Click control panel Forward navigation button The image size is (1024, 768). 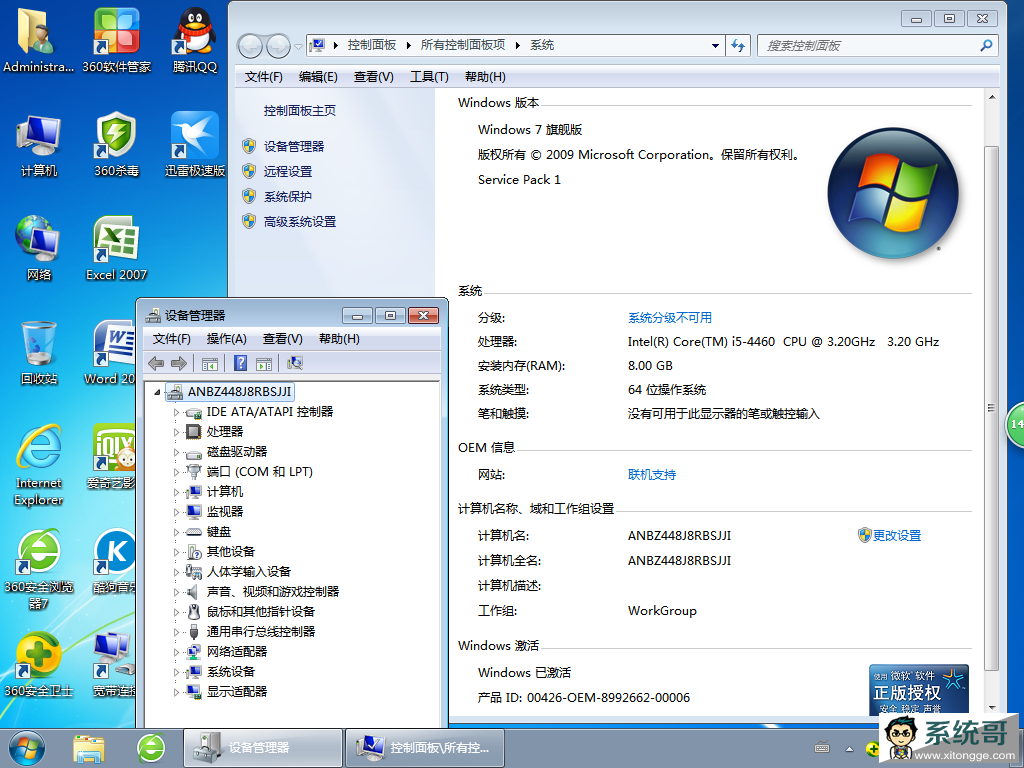pos(278,46)
